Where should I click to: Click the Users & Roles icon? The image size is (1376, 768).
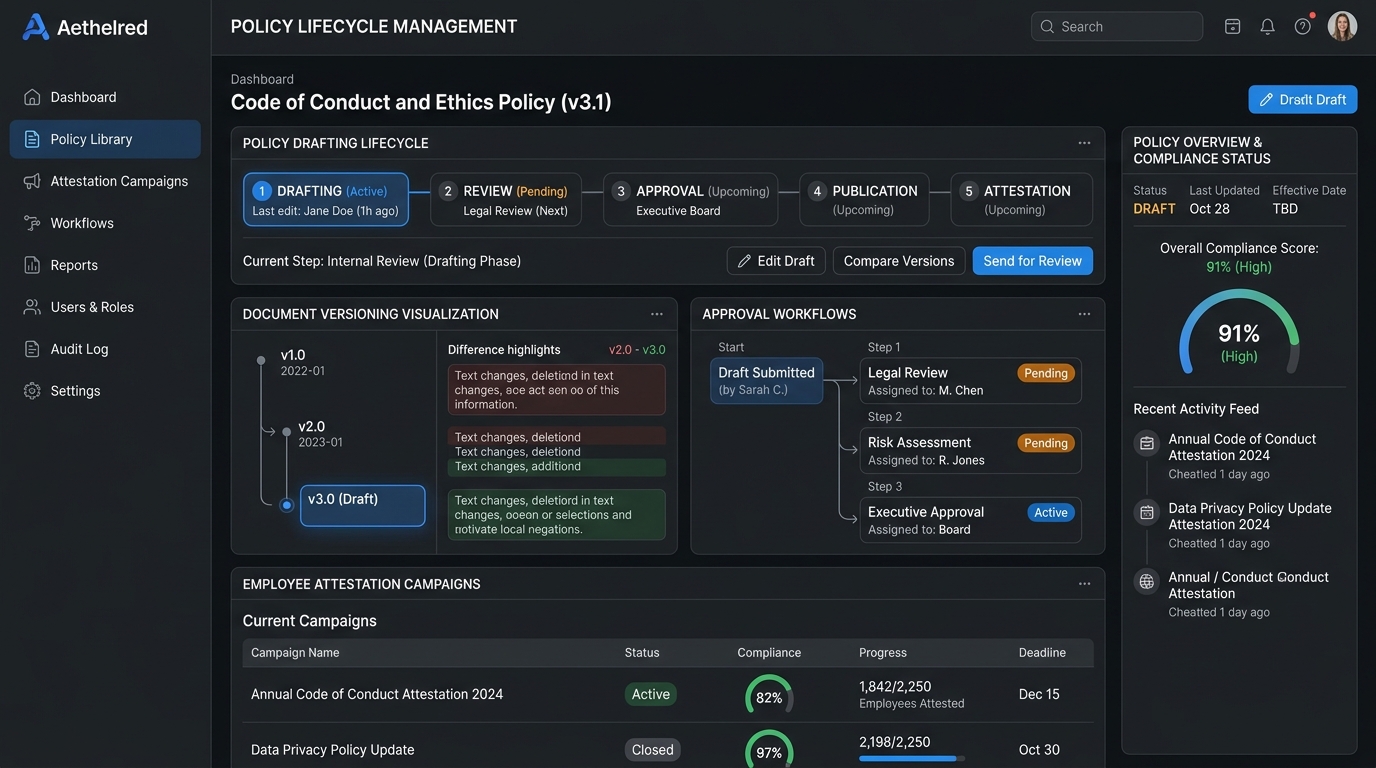(x=32, y=307)
